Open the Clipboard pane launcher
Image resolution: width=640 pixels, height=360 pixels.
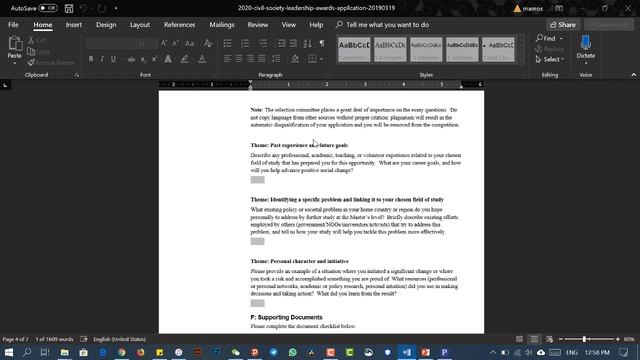(77, 75)
